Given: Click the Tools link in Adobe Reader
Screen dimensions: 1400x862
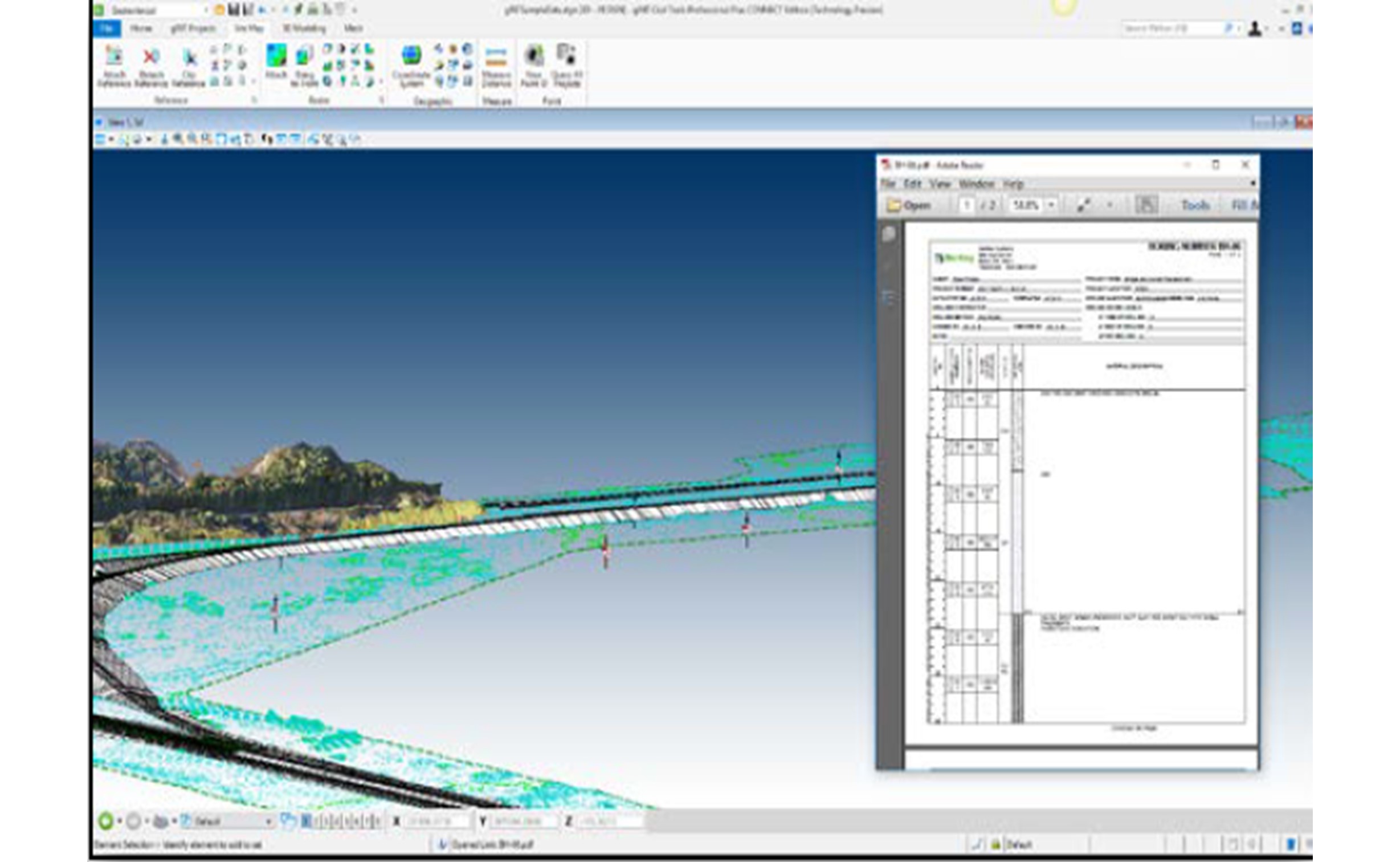Looking at the screenshot, I should (x=1195, y=205).
